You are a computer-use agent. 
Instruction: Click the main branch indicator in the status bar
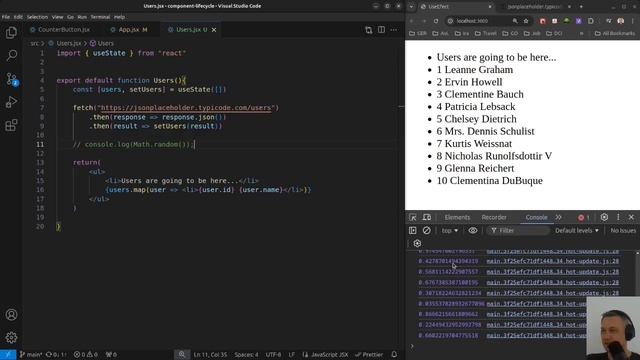point(31,355)
